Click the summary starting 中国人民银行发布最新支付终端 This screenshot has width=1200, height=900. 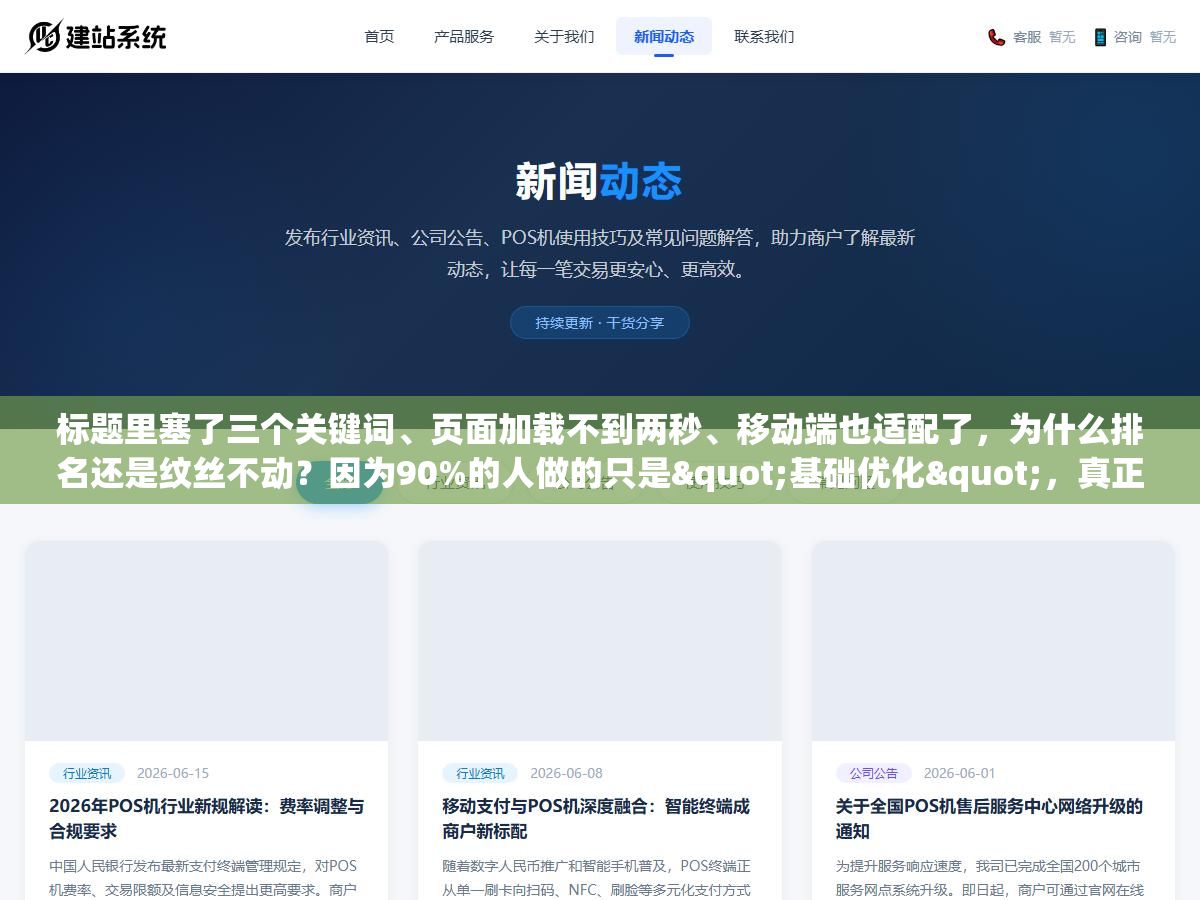[x=203, y=877]
